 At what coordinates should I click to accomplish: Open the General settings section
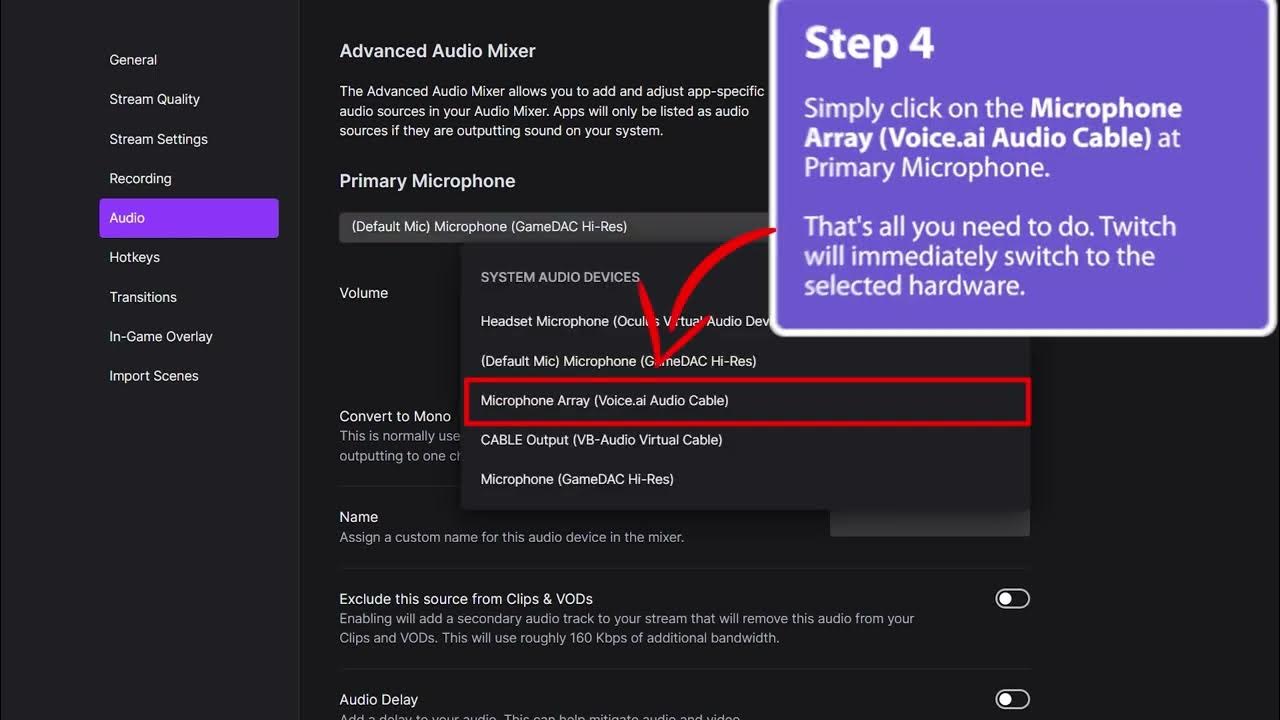coord(133,60)
